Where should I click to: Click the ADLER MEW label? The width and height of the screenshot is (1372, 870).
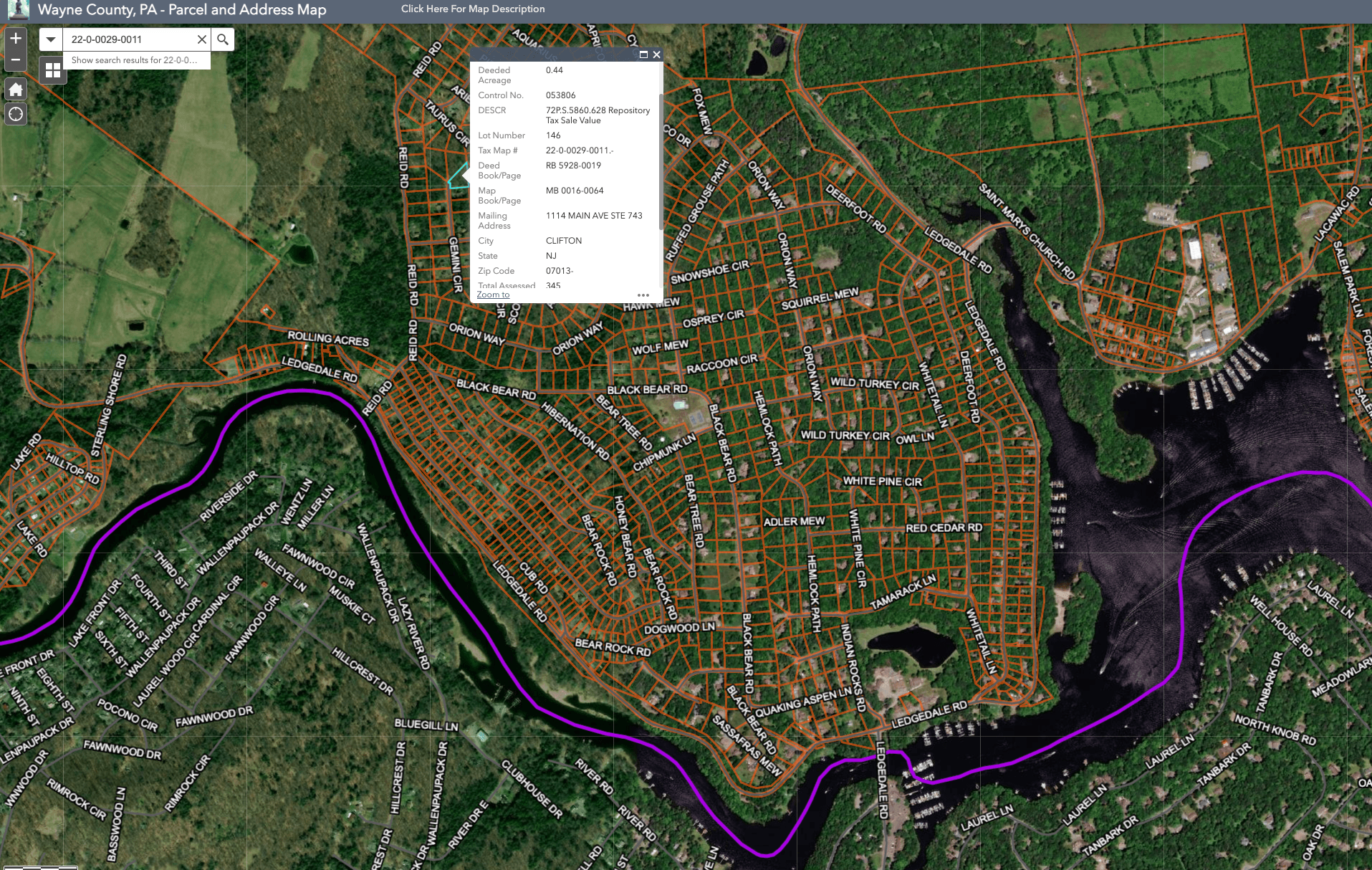[794, 522]
